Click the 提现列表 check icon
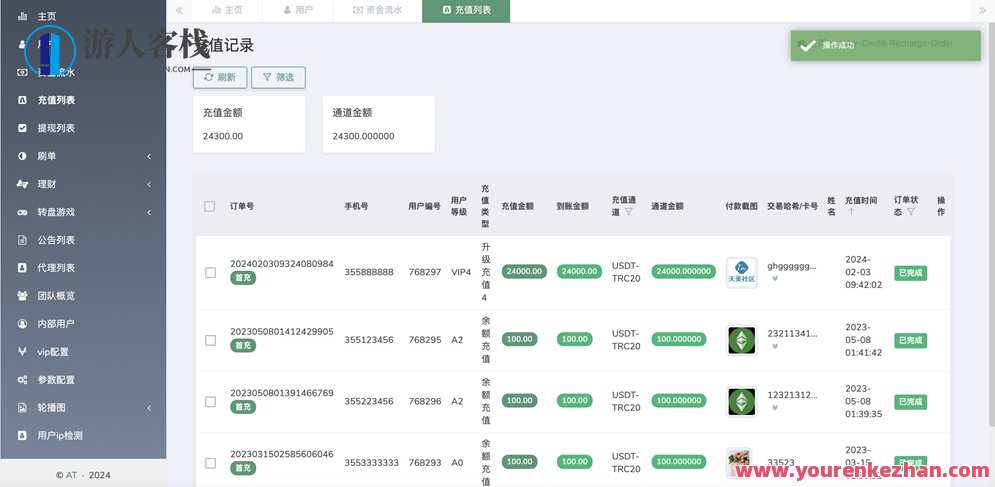Image resolution: width=995 pixels, height=487 pixels. click(22, 128)
